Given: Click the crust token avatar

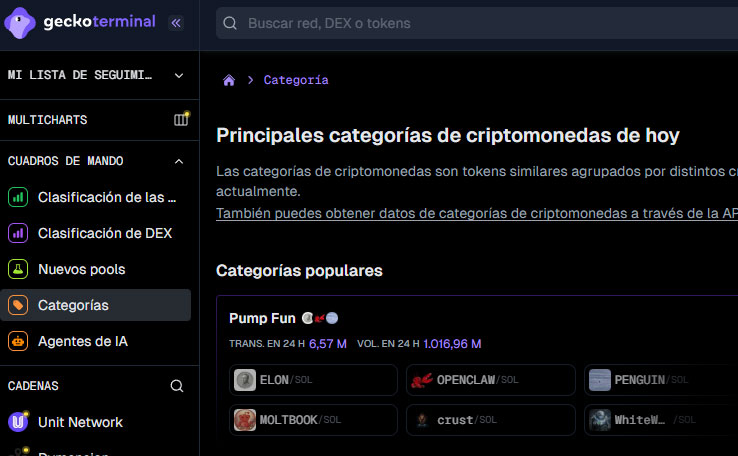Looking at the screenshot, I should (x=422, y=420).
